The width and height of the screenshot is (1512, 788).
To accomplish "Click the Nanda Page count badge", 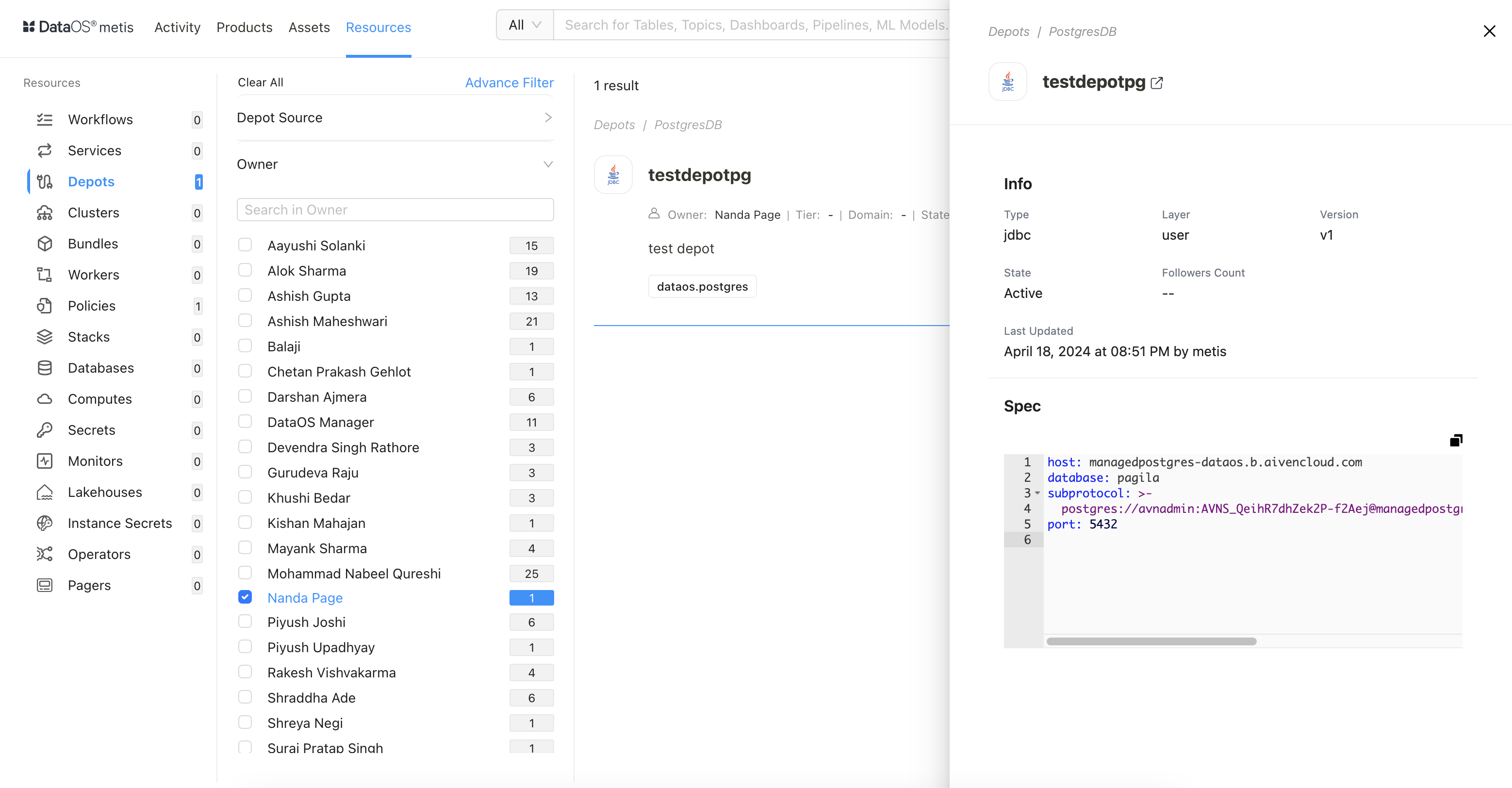I will pyautogui.click(x=532, y=598).
